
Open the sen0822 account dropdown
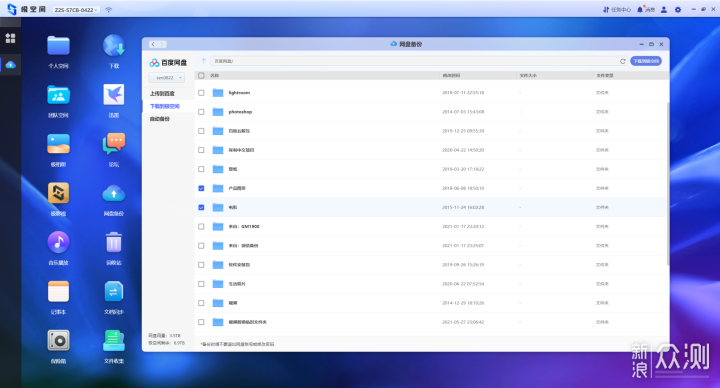point(167,78)
